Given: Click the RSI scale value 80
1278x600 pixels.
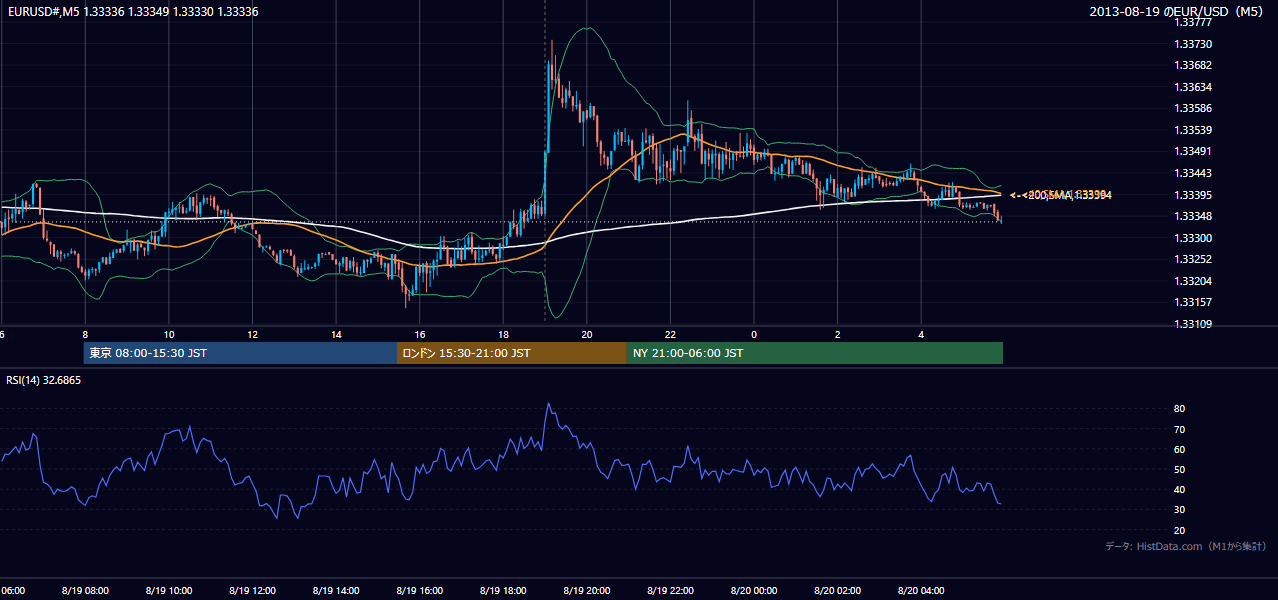Looking at the screenshot, I should [1179, 409].
